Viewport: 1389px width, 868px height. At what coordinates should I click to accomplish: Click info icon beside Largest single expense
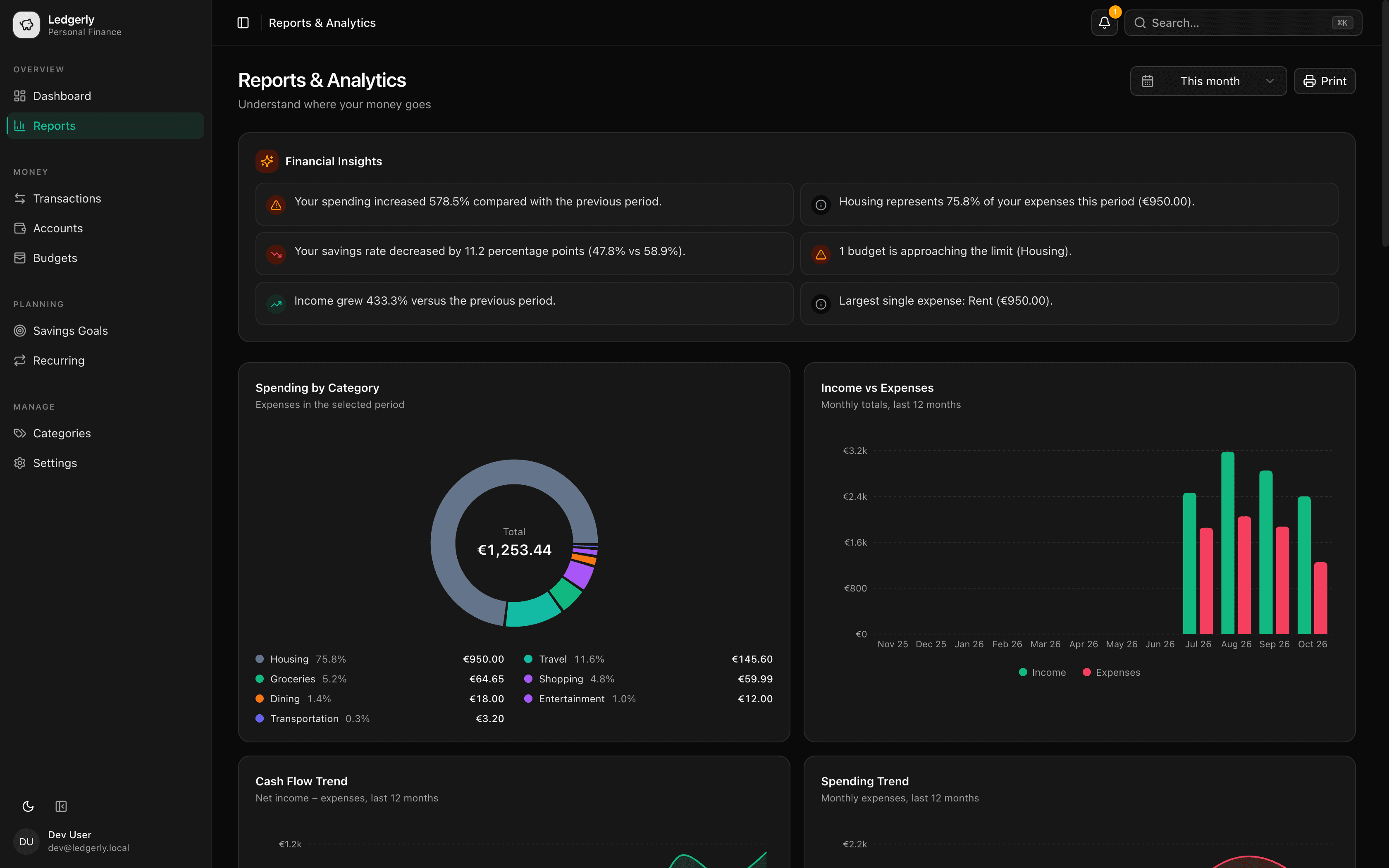tap(821, 304)
